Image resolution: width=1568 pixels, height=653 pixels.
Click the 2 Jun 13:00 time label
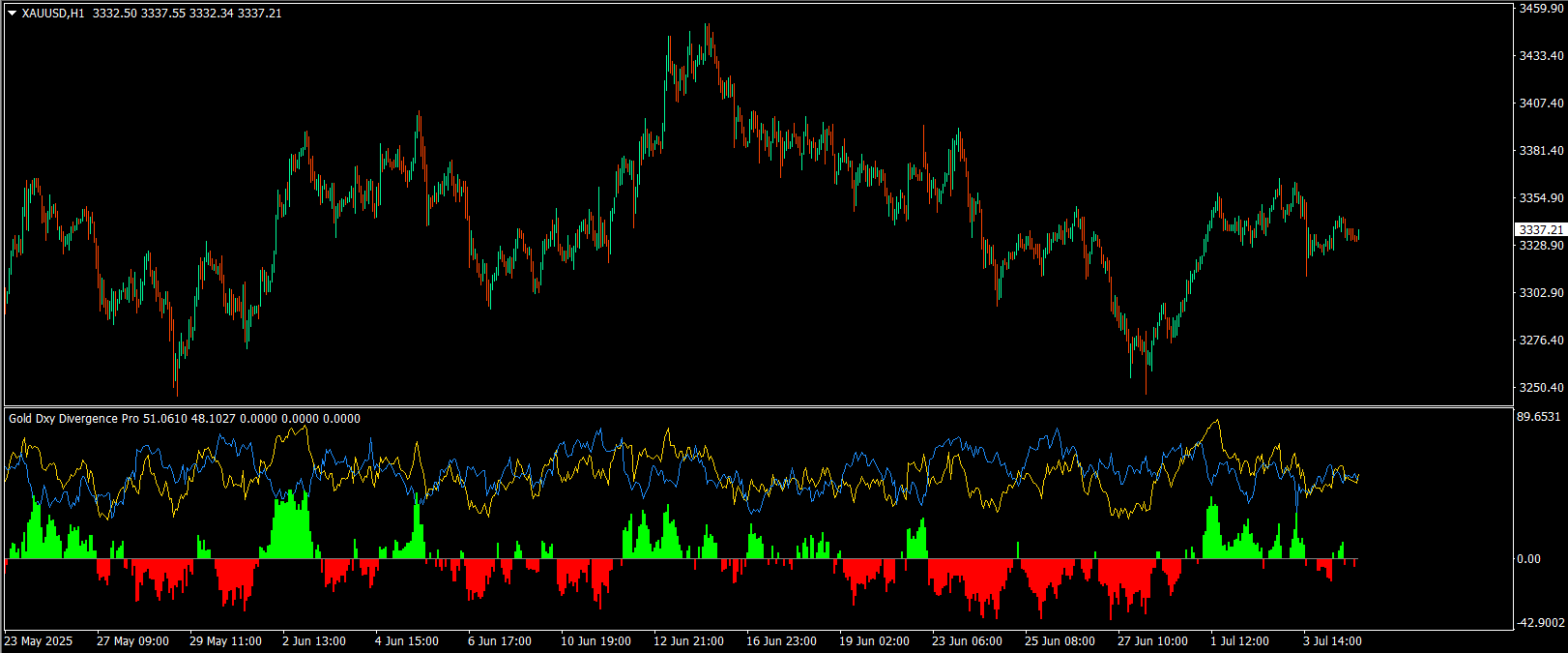click(x=314, y=641)
